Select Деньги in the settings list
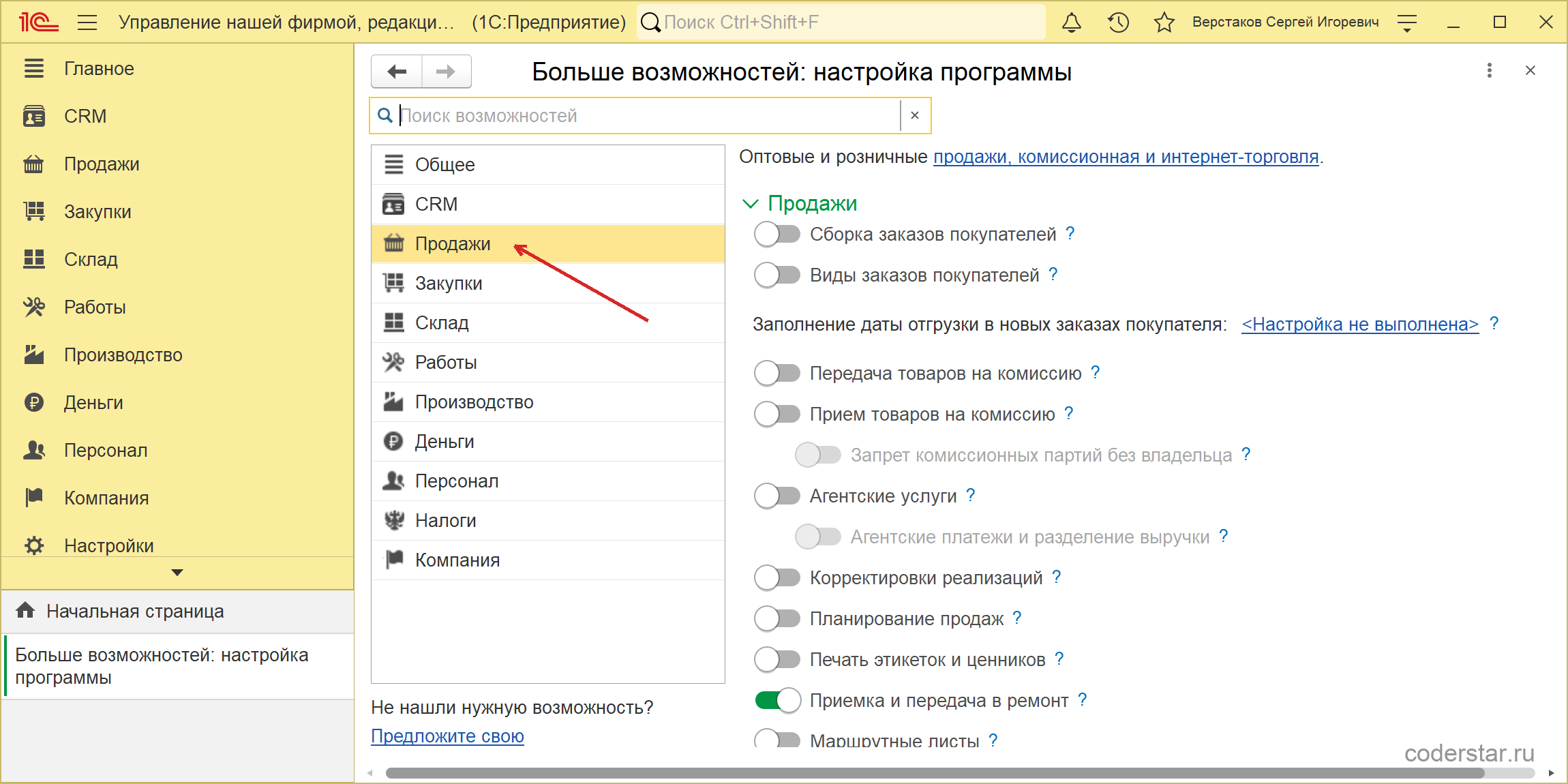Viewport: 1568px width, 784px height. 547,442
